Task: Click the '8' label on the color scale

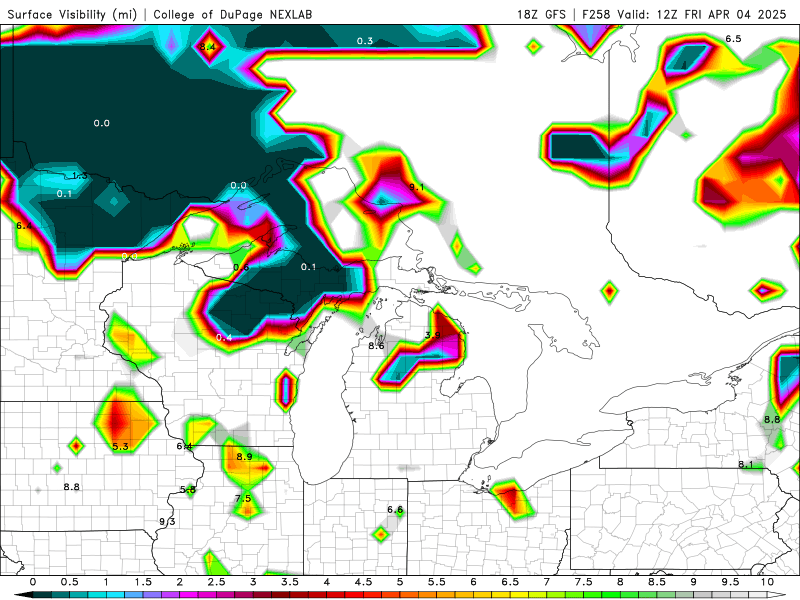Action: pos(620,582)
